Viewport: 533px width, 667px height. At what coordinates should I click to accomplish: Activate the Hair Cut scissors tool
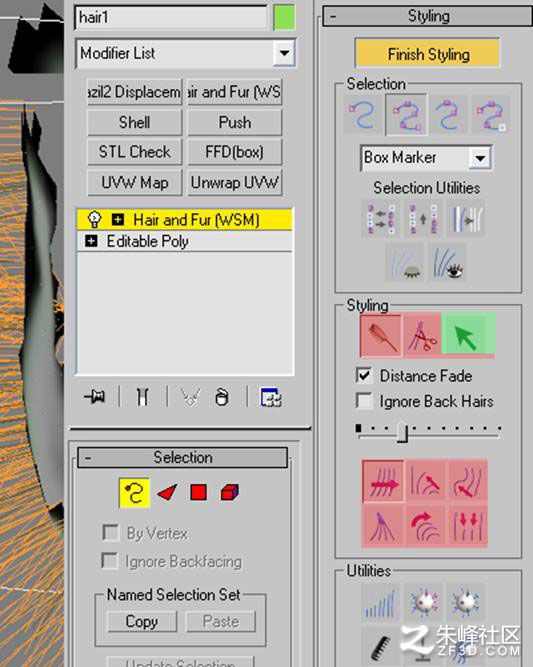point(422,336)
